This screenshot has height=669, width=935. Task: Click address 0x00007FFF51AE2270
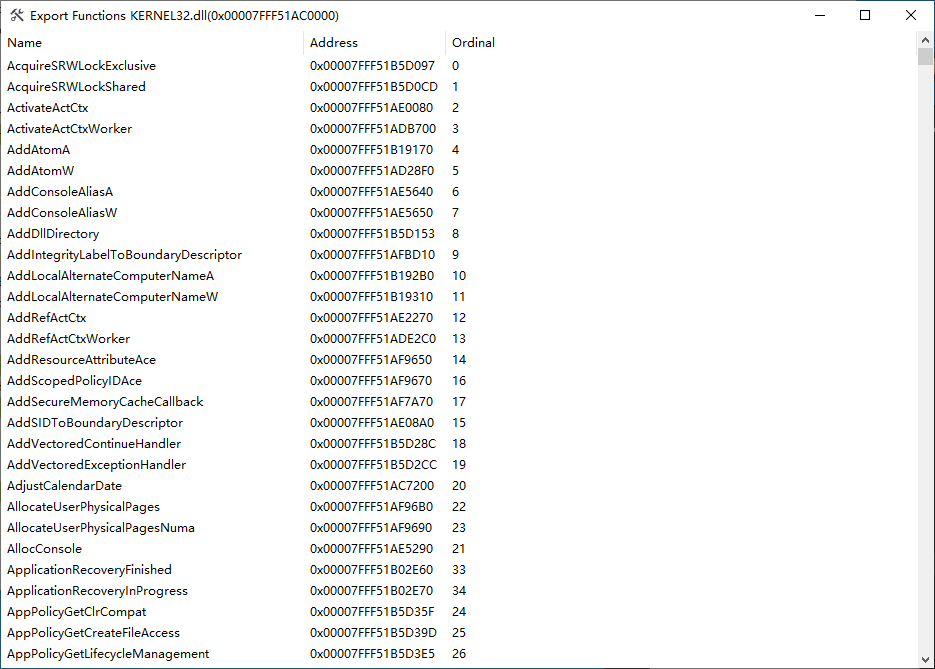coord(371,318)
